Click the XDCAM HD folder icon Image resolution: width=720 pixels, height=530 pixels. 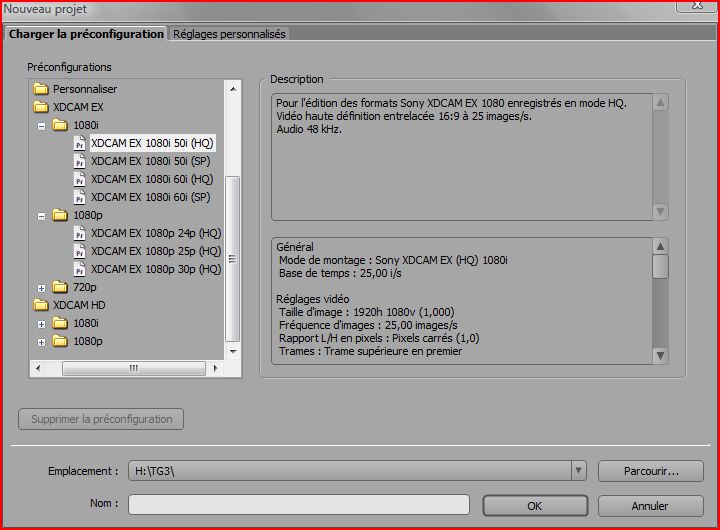(41, 305)
